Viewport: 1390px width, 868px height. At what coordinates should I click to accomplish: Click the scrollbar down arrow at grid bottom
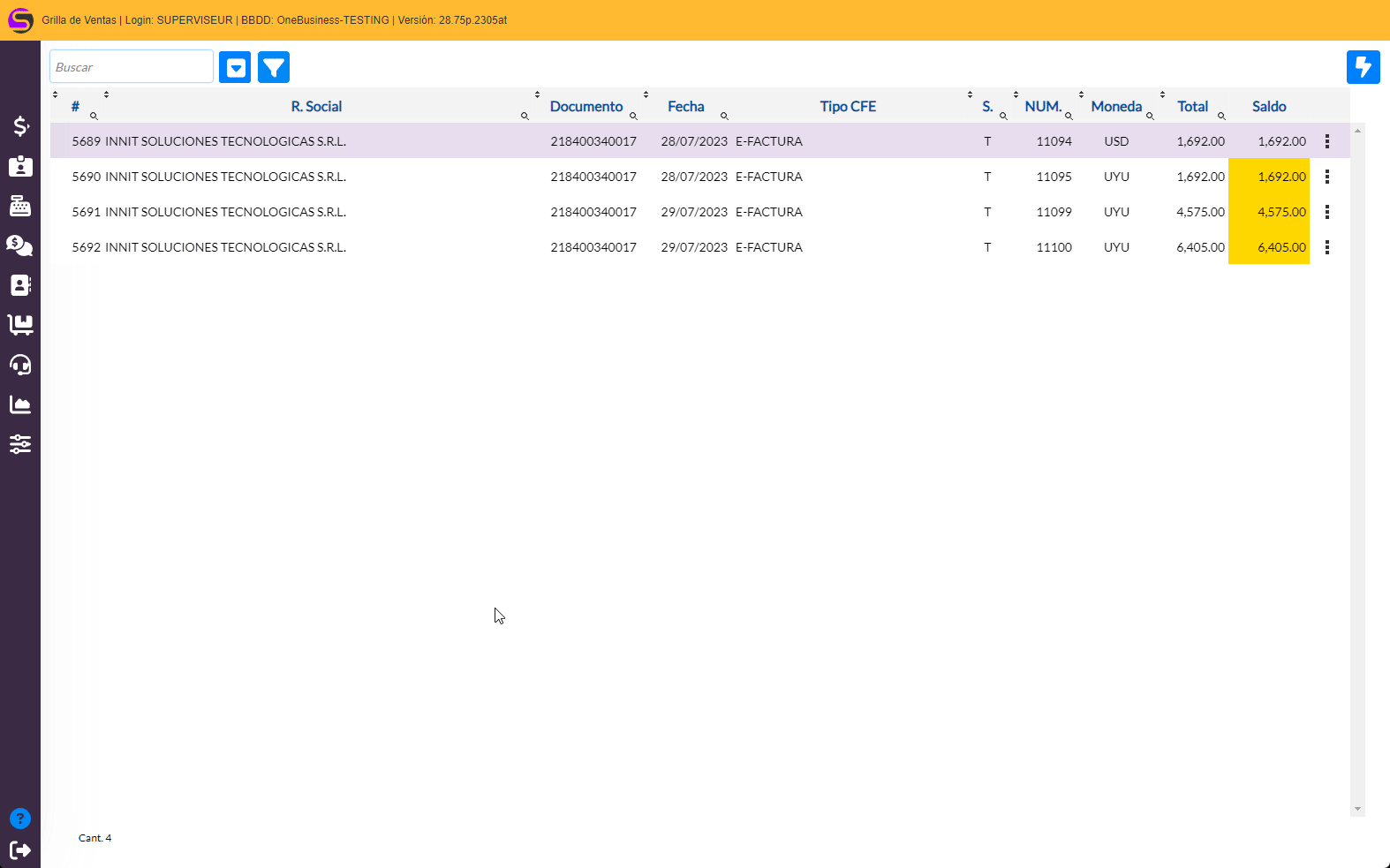click(x=1357, y=809)
